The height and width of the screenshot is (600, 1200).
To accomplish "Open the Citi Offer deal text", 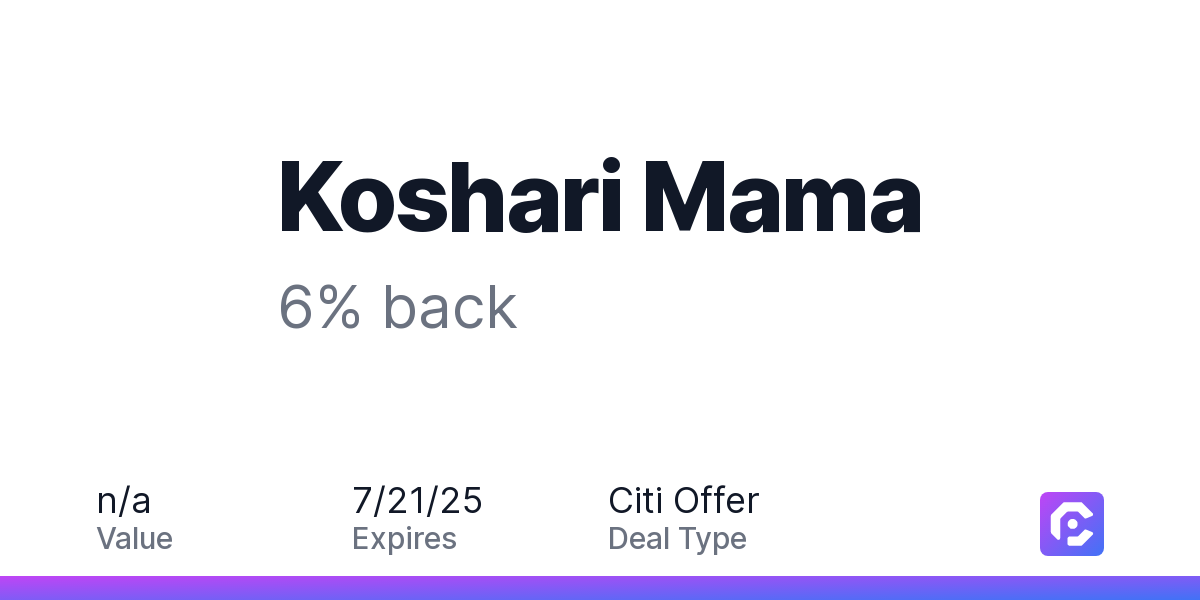I will coord(684,500).
